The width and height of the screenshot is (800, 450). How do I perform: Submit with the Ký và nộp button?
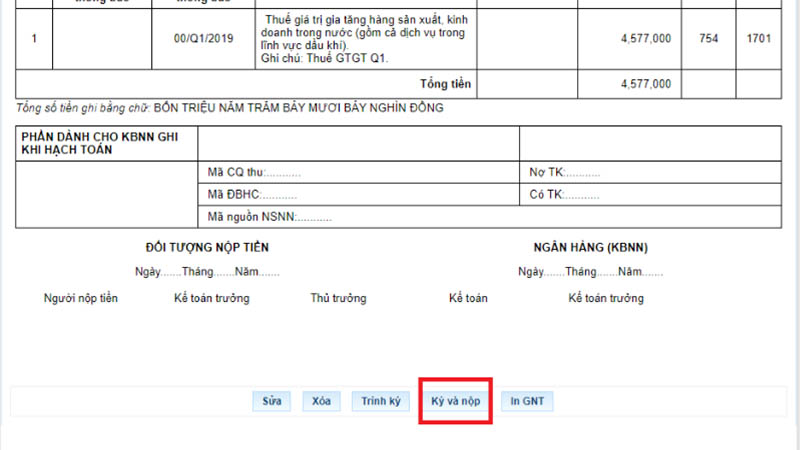[x=455, y=401]
